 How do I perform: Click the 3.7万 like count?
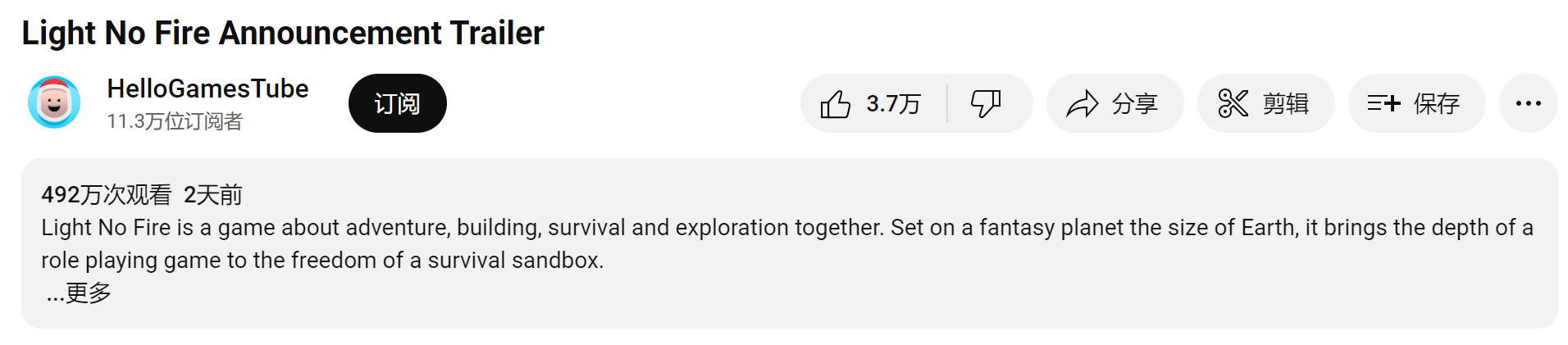(893, 104)
